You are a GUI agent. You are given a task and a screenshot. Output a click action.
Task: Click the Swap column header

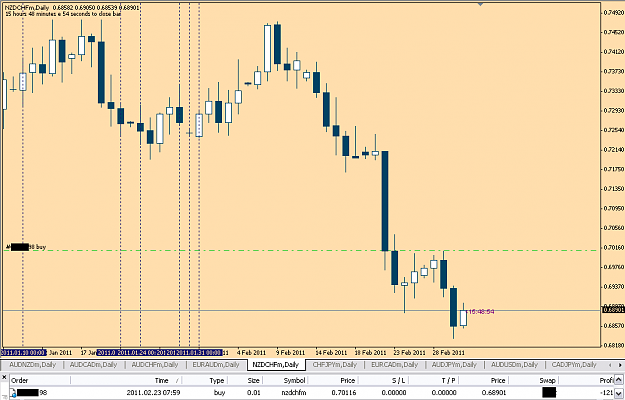click(533, 380)
